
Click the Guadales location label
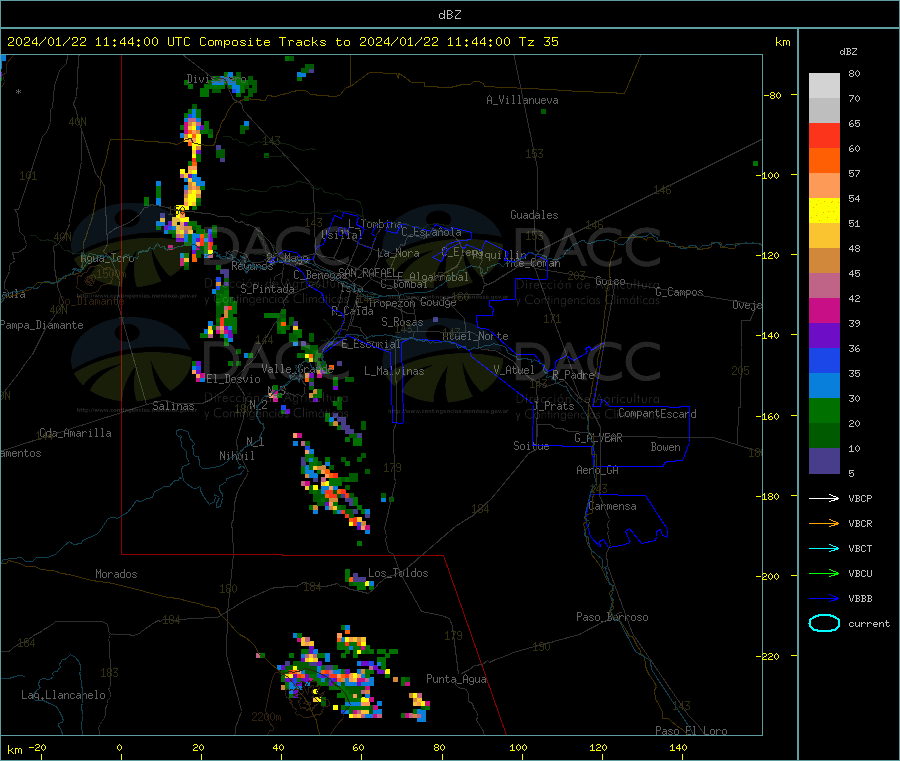pyautogui.click(x=534, y=215)
